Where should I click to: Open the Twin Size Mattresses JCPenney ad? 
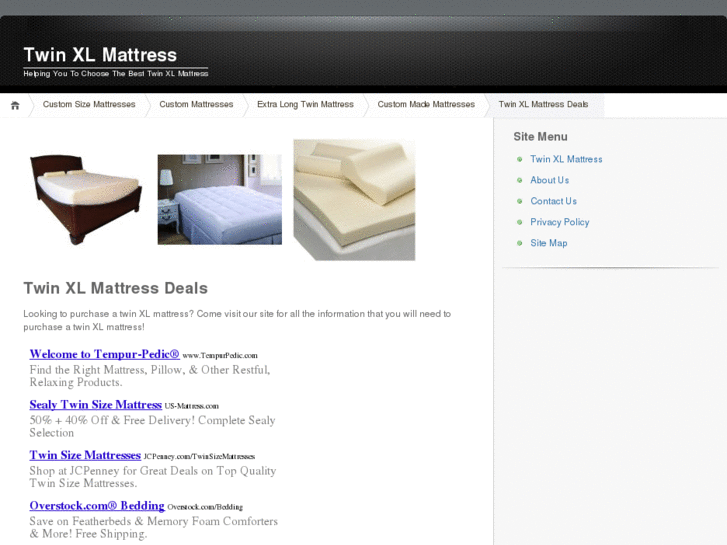(x=85, y=455)
